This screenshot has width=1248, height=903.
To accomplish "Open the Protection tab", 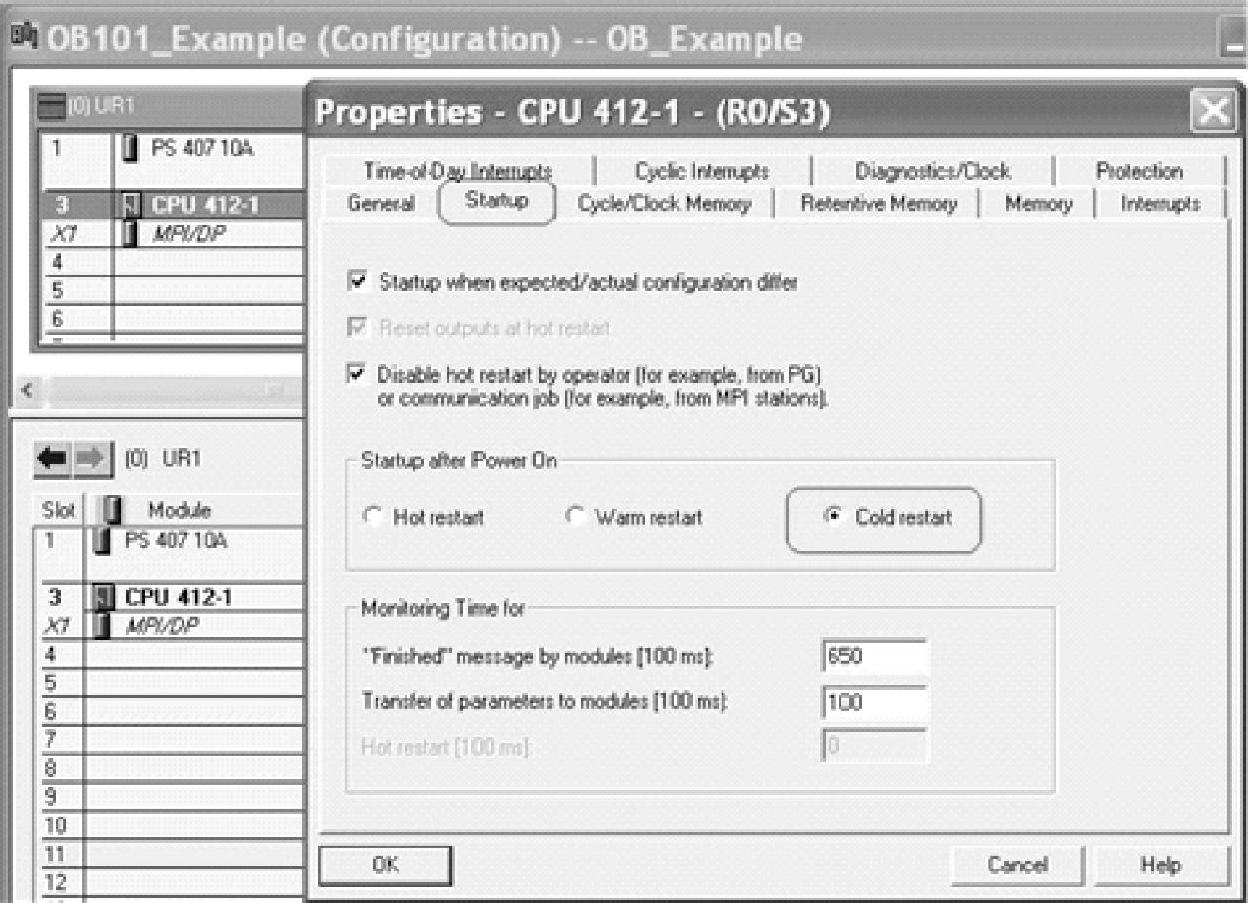I will (x=1138, y=171).
